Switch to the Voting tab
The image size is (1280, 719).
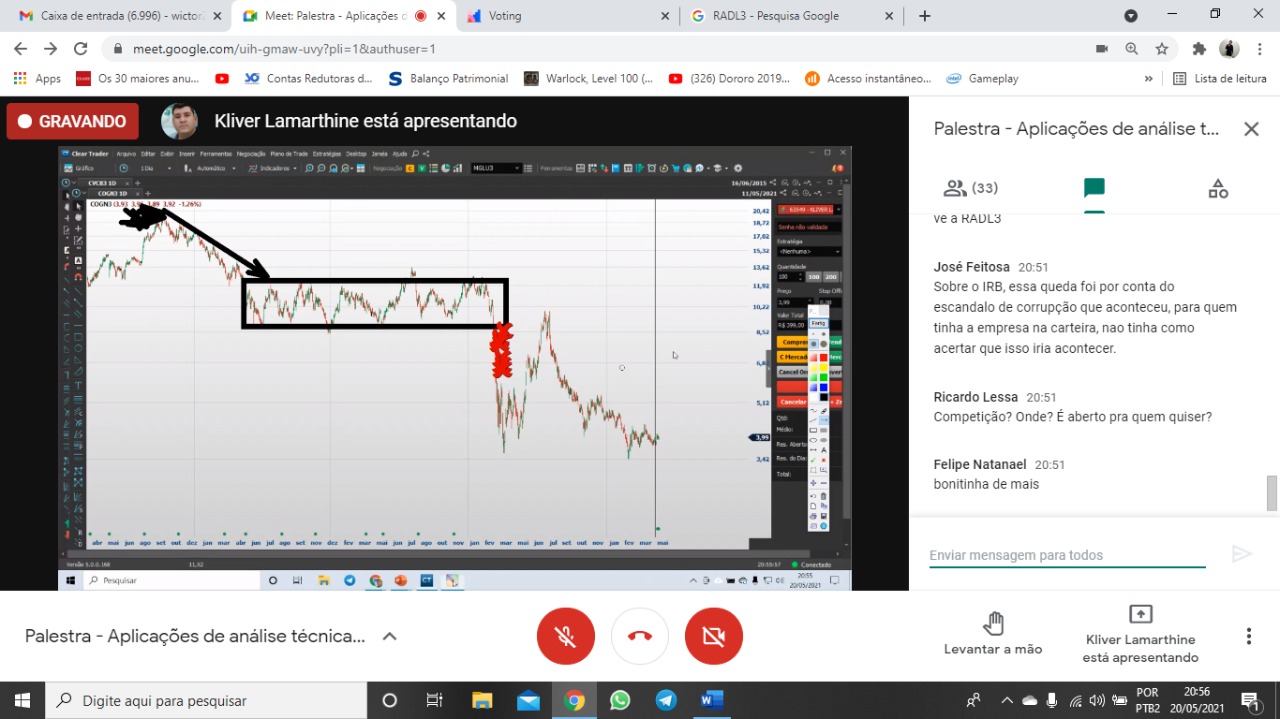tap(565, 16)
